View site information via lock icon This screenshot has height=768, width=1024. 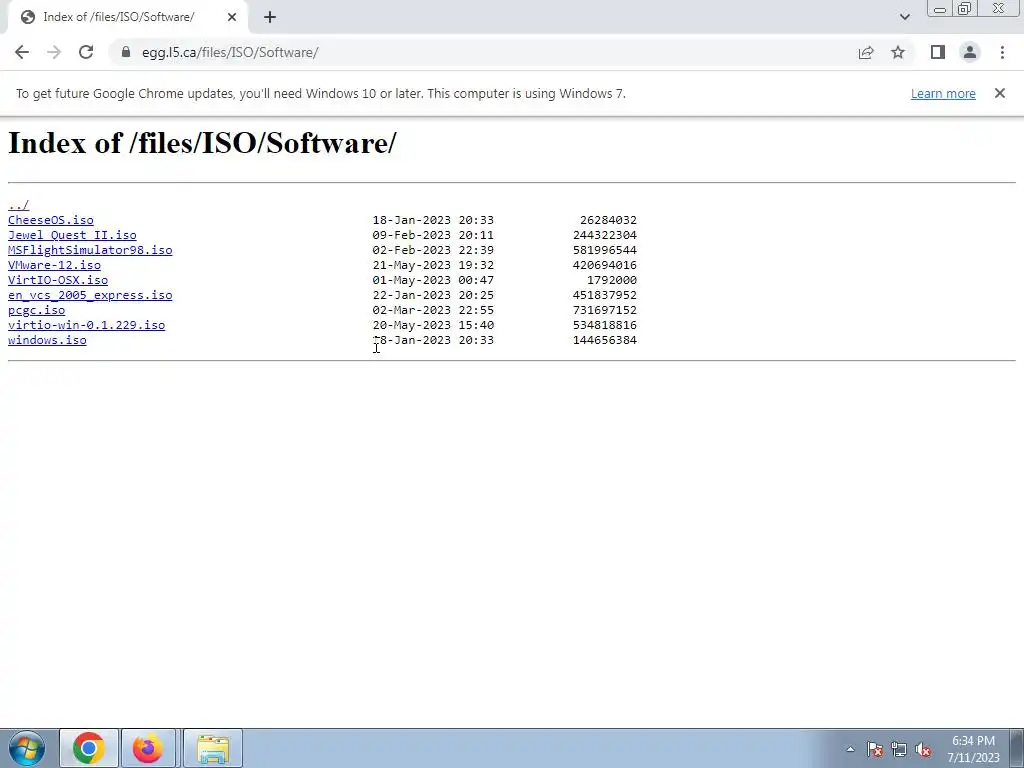coord(126,52)
